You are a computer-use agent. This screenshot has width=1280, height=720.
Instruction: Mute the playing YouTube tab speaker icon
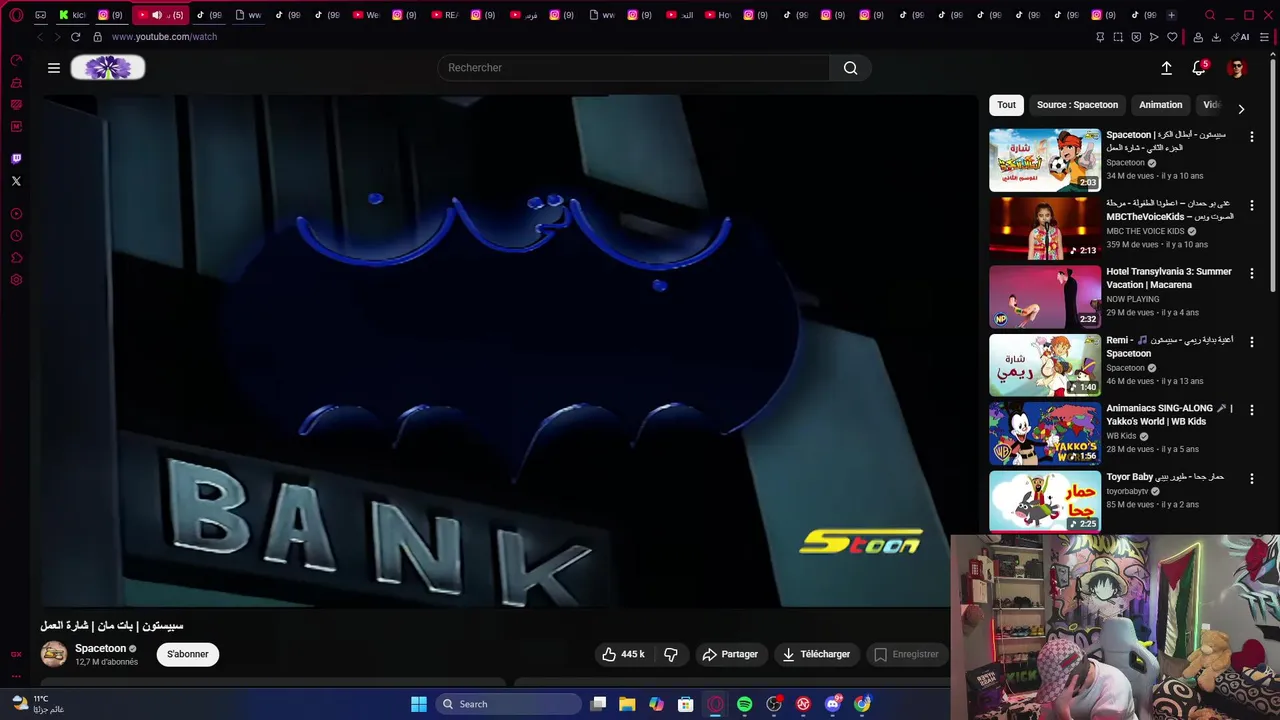click(157, 15)
